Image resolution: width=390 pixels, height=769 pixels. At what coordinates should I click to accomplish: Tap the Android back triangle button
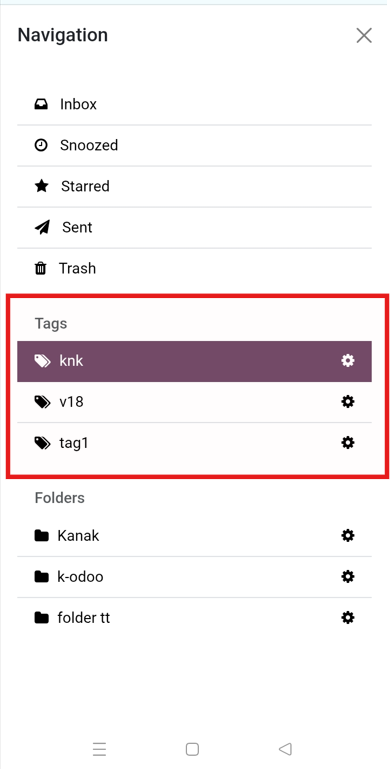pyautogui.click(x=285, y=749)
